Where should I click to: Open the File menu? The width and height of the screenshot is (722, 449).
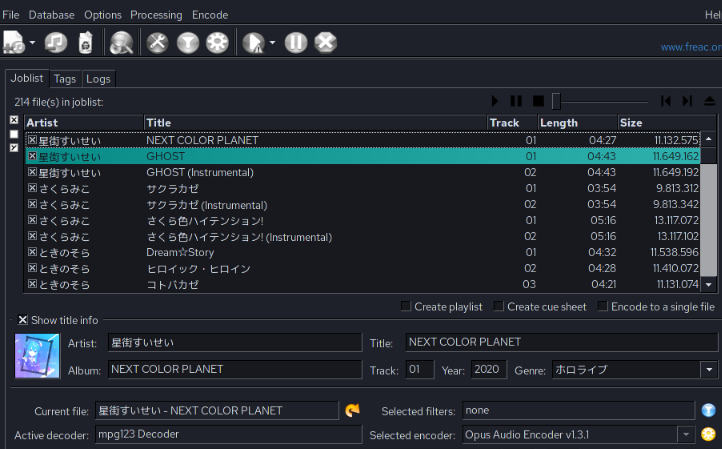pyautogui.click(x=11, y=15)
